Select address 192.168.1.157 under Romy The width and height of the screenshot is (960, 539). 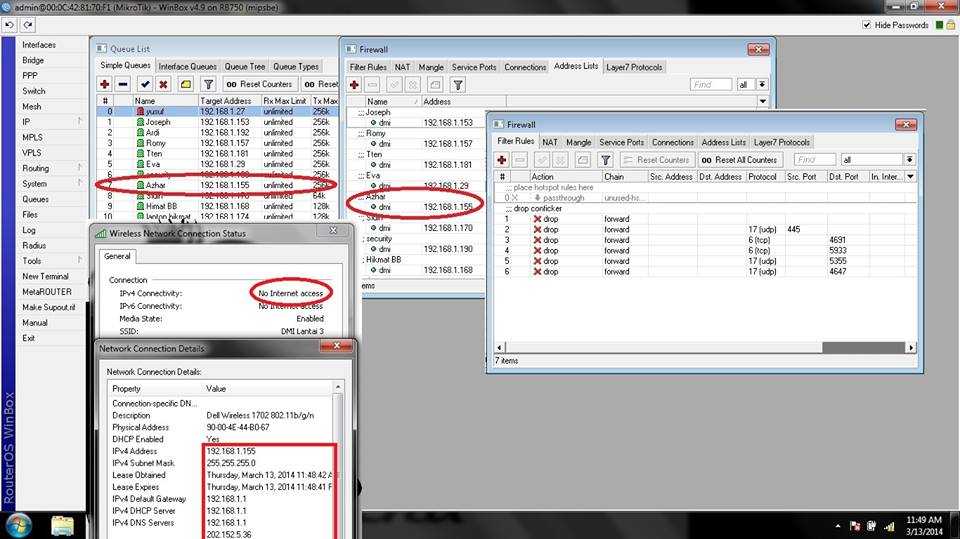pyautogui.click(x=448, y=143)
